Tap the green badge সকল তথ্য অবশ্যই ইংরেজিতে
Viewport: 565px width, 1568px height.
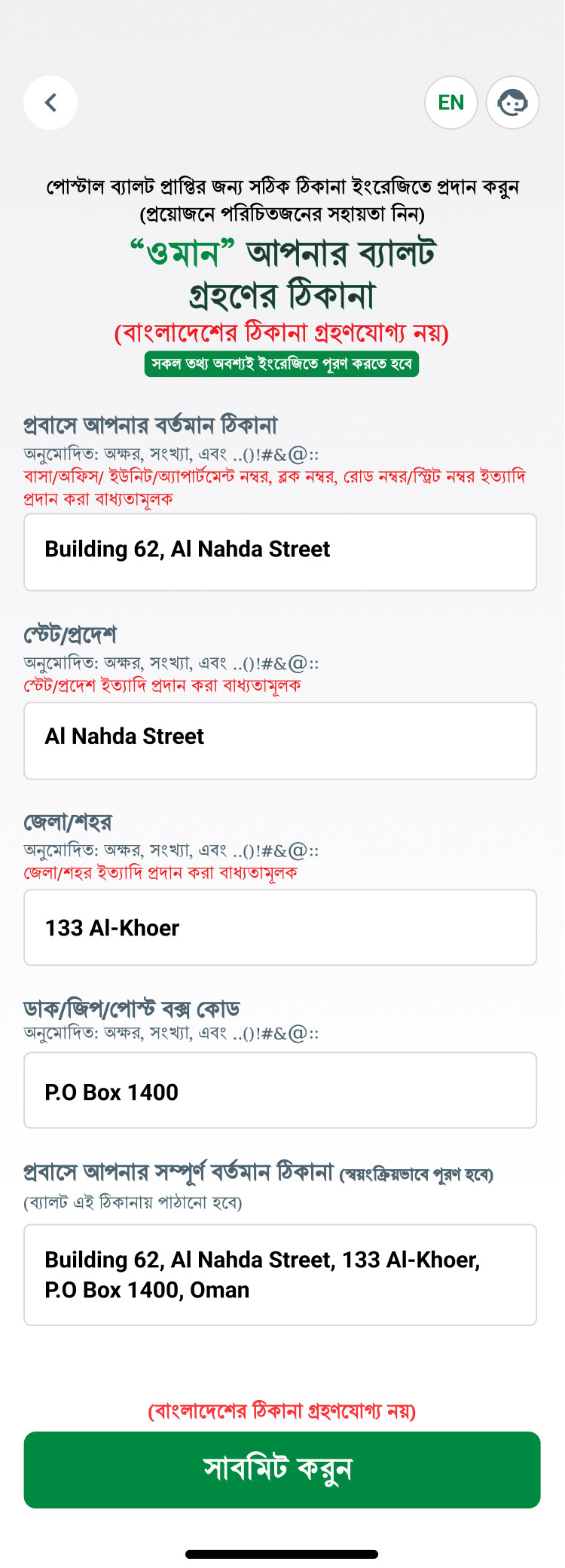[x=282, y=364]
